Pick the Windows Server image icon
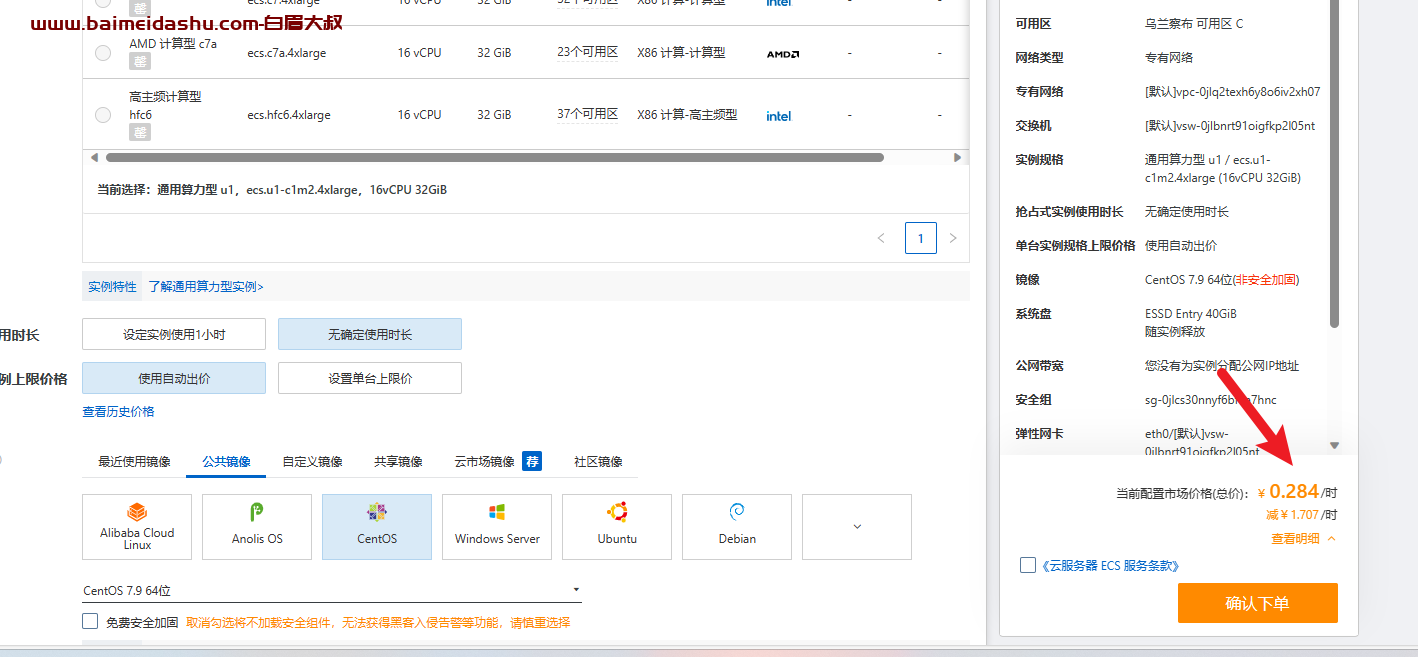 497,513
